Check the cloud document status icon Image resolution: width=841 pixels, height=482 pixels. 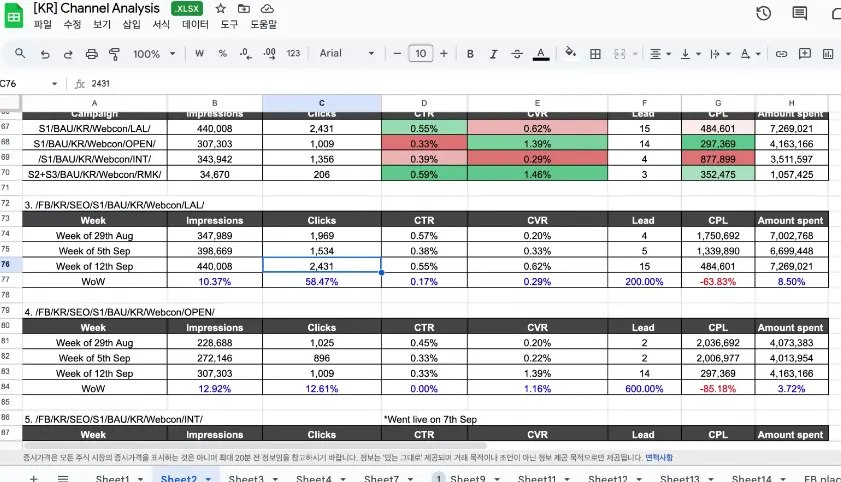[267, 9]
